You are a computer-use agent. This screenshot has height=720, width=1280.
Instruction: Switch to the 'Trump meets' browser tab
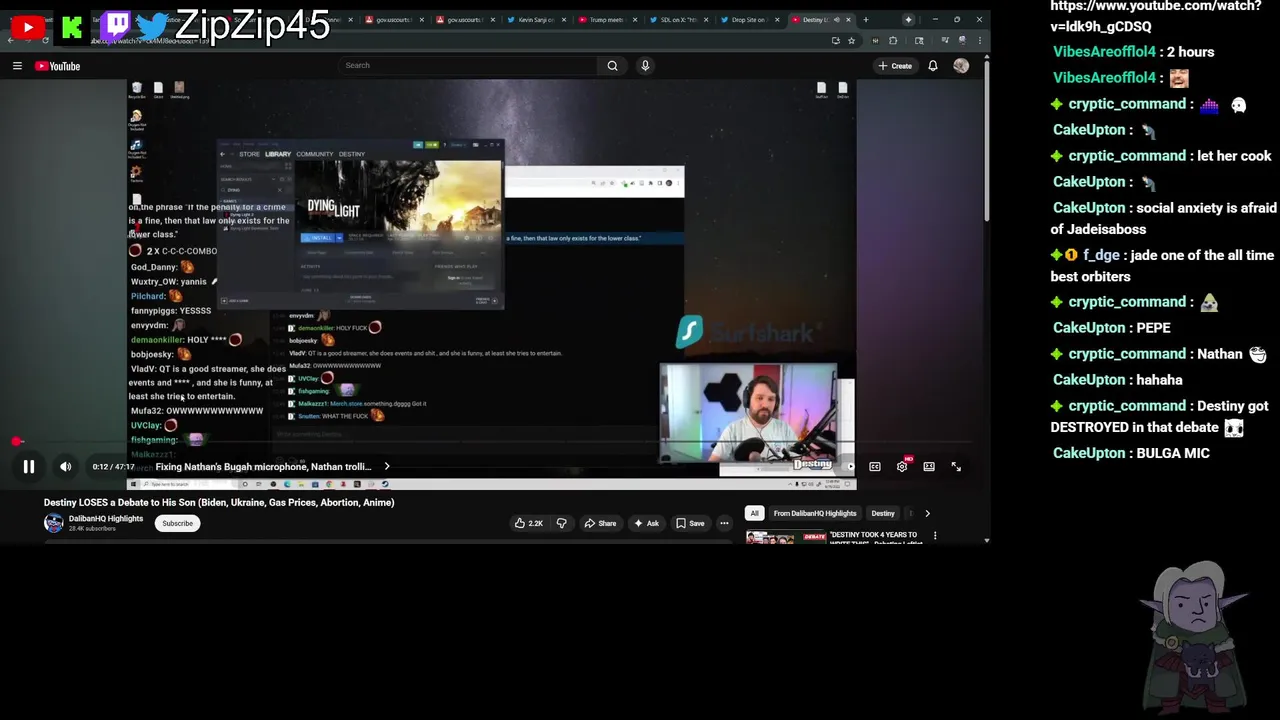click(x=606, y=19)
